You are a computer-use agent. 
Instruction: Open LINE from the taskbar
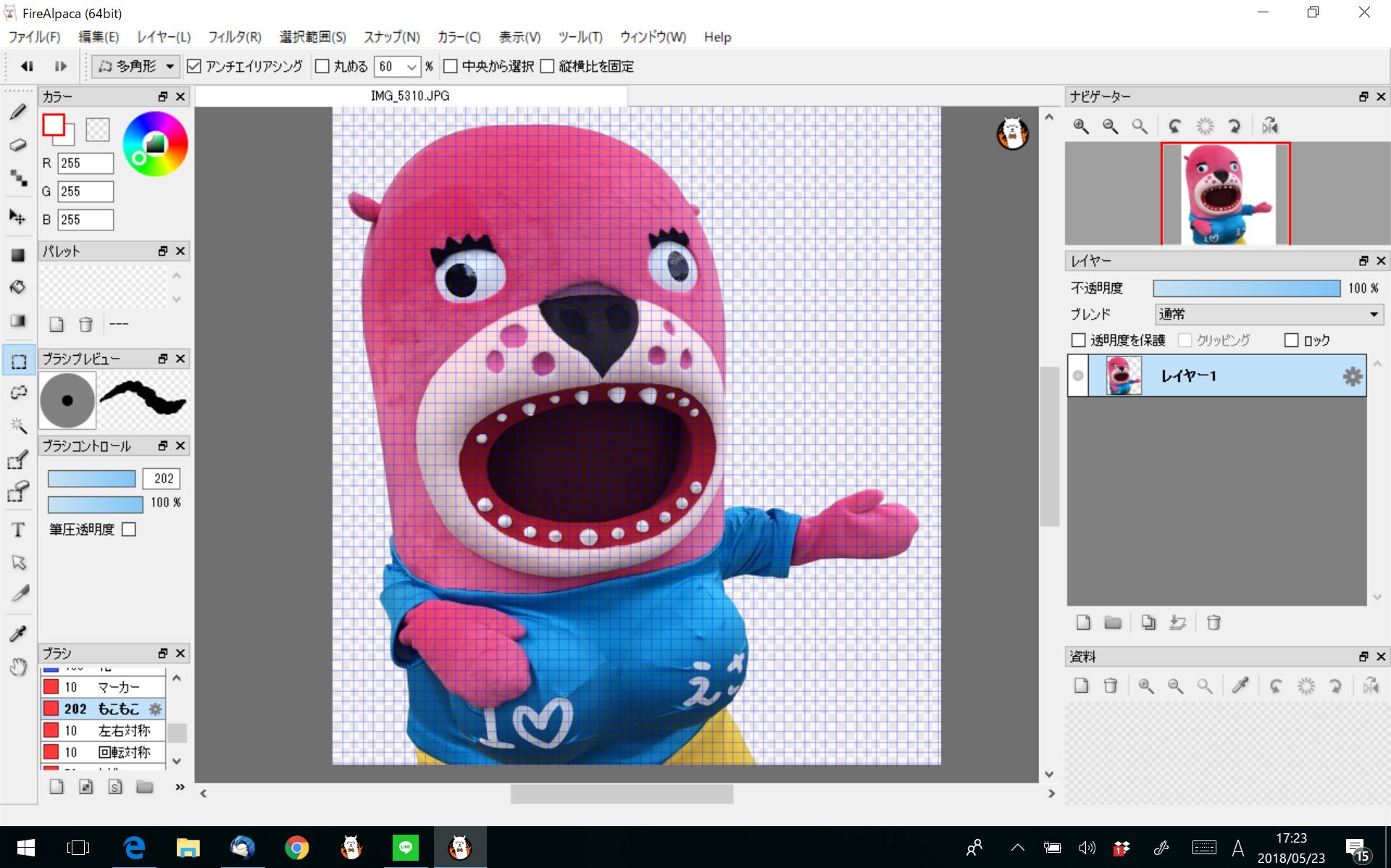tap(405, 847)
